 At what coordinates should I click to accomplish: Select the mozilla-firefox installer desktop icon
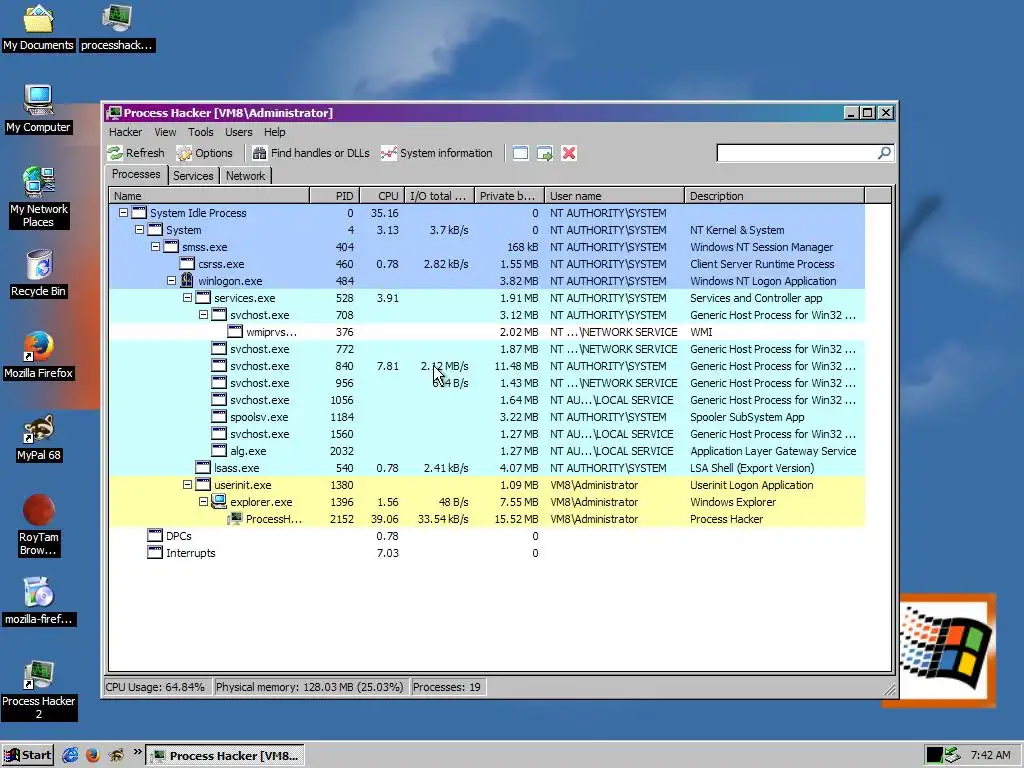point(39,602)
